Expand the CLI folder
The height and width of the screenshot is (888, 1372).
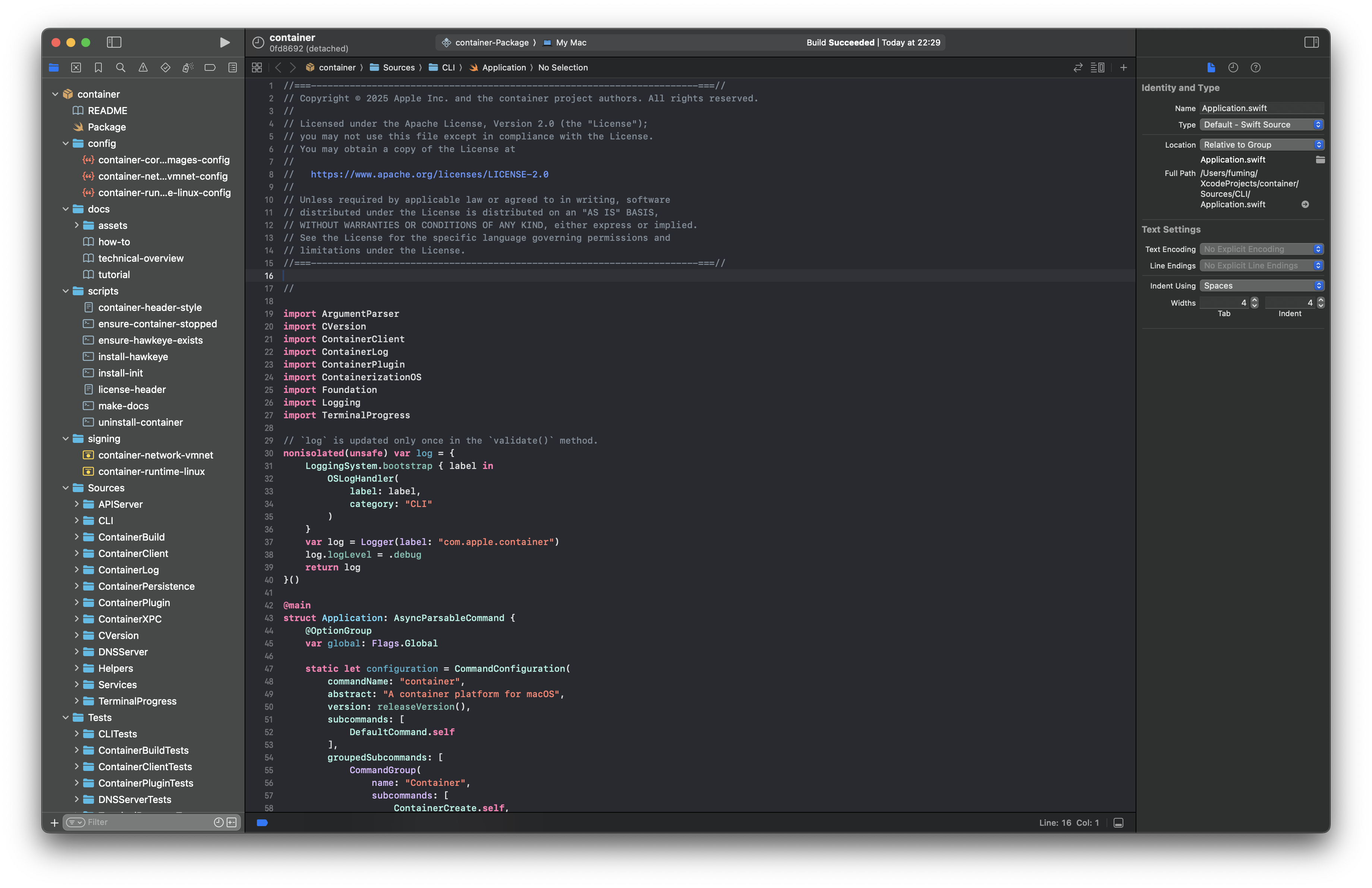[x=76, y=520]
